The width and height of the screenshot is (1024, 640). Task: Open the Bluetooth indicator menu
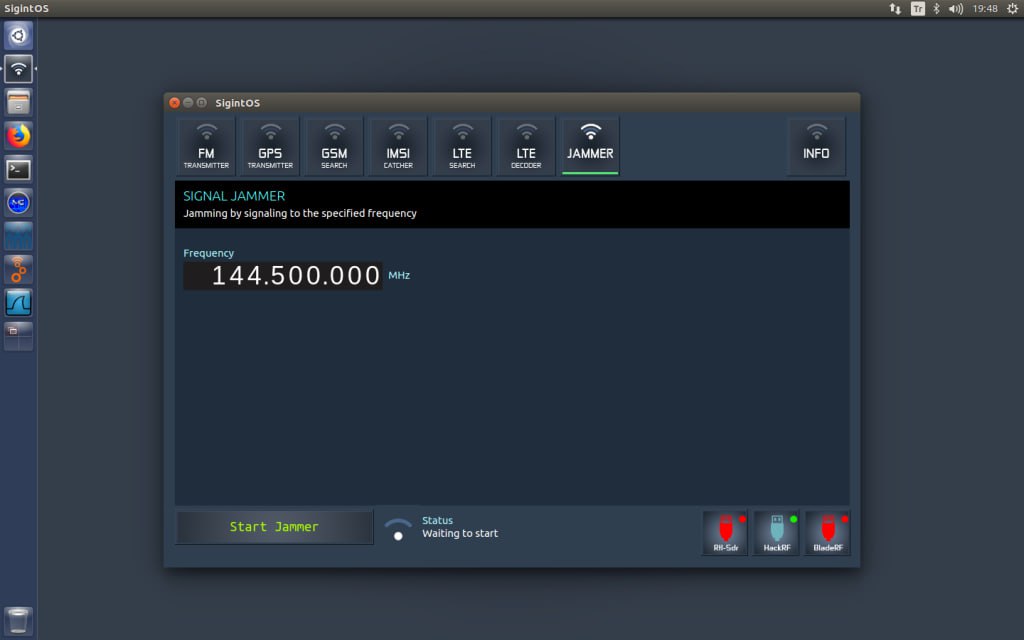point(936,8)
